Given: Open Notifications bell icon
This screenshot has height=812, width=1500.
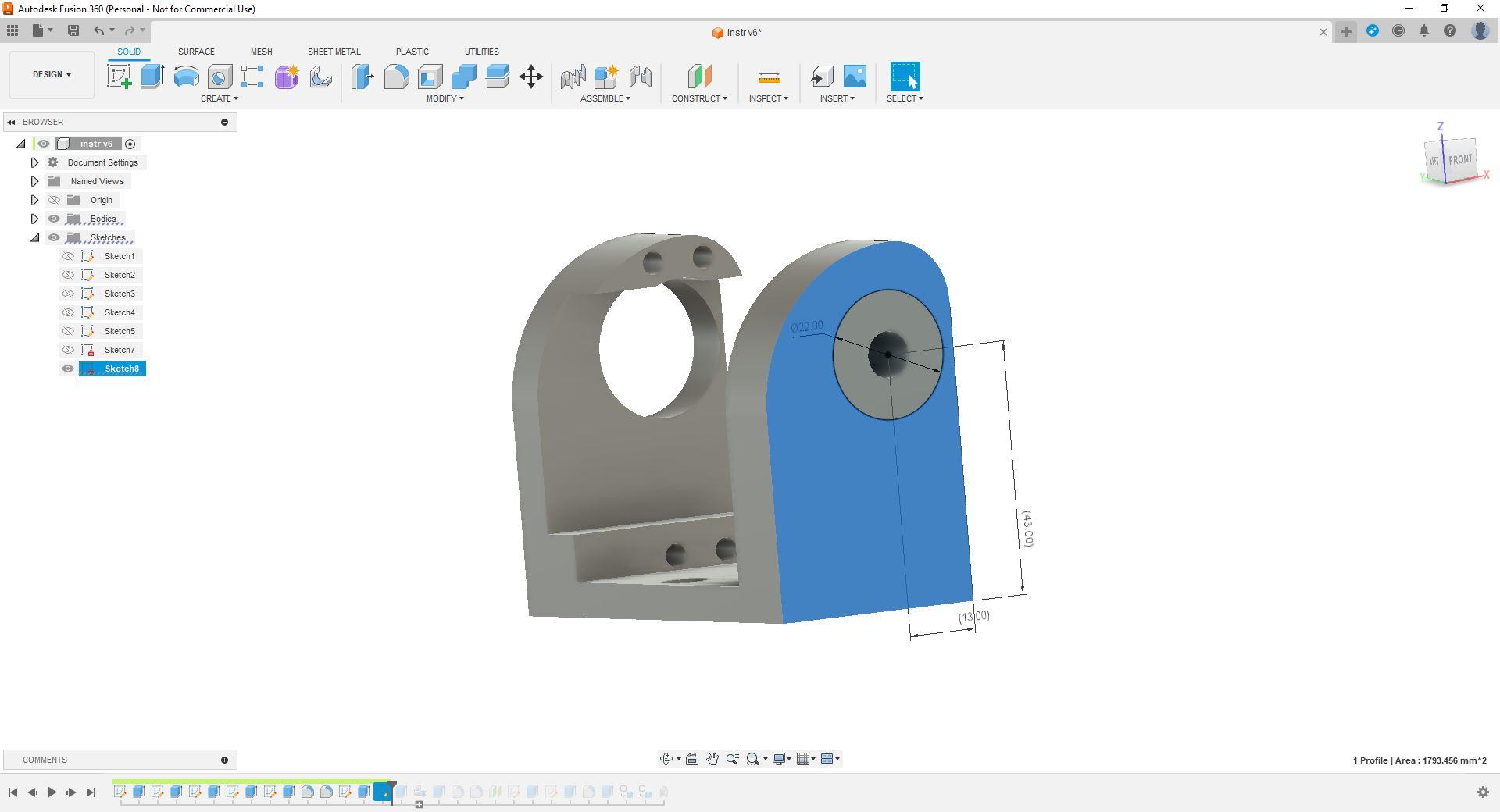Looking at the screenshot, I should 1424,31.
